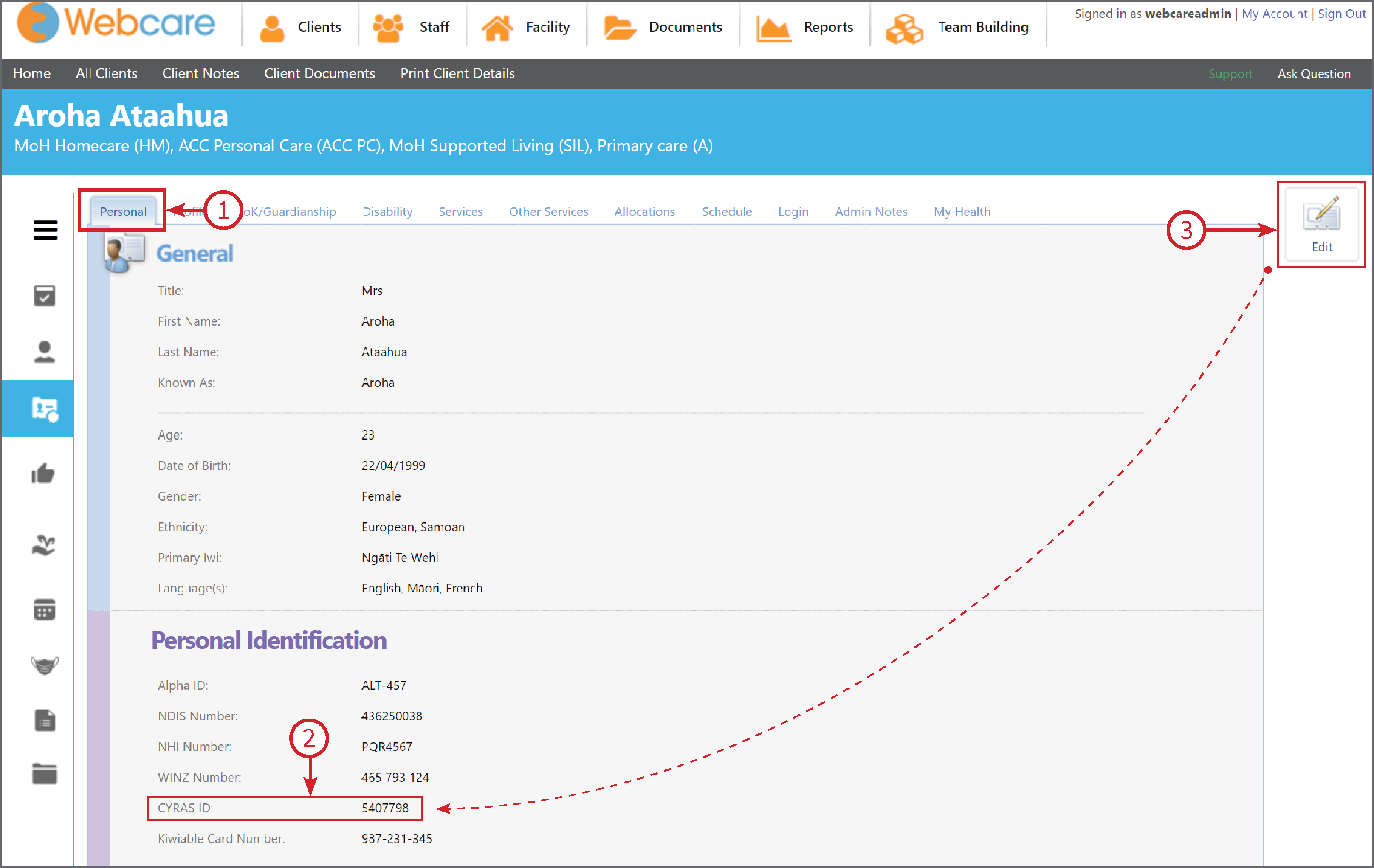Click the Edit pencil button
Screen dimensions: 1374x868
point(1321,224)
